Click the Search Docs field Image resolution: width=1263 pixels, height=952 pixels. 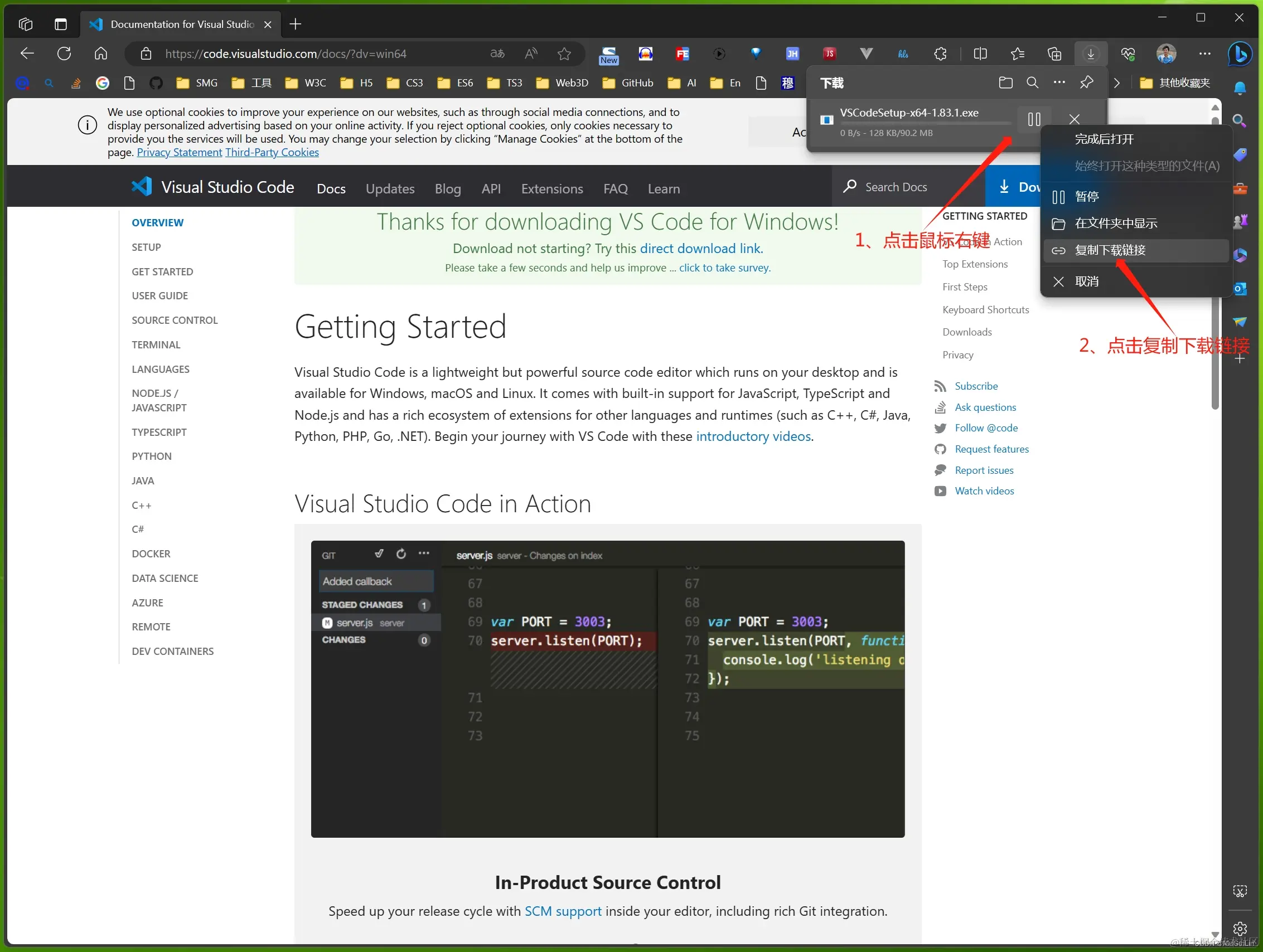pos(896,187)
